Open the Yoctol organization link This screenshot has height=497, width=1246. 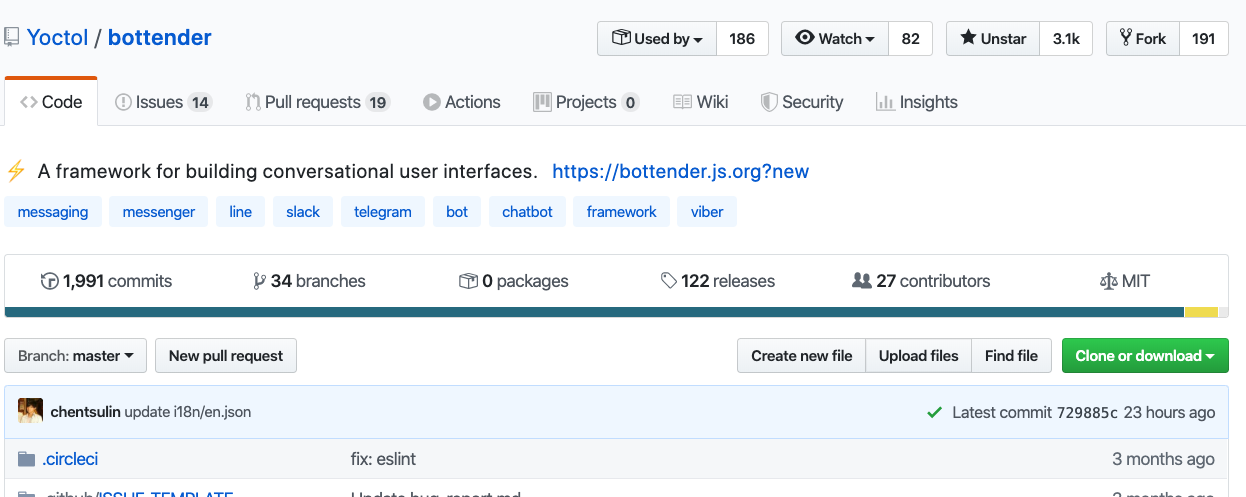(x=57, y=38)
